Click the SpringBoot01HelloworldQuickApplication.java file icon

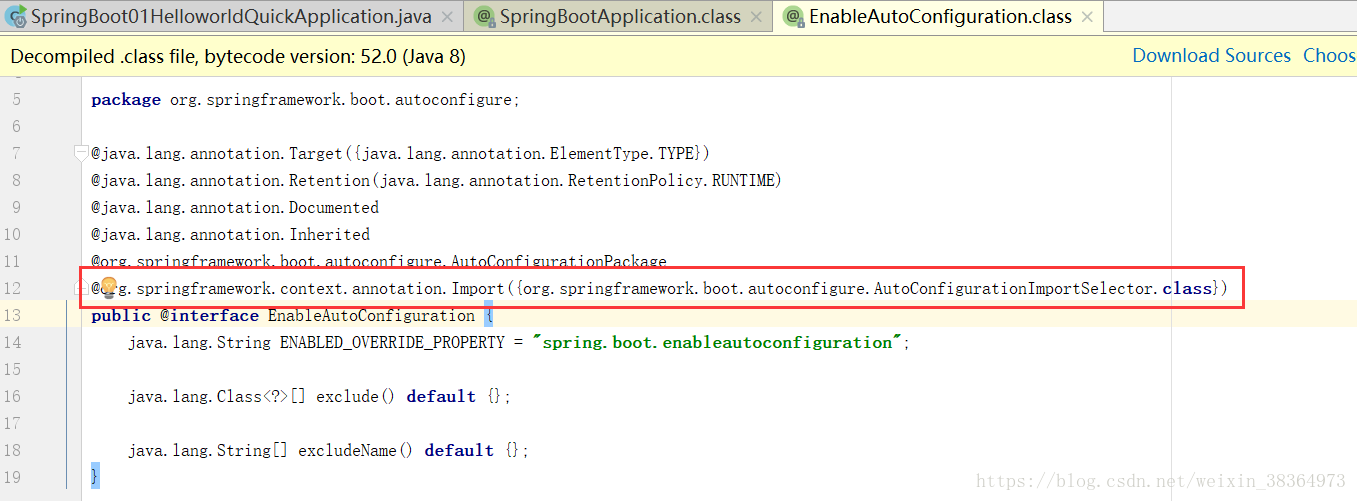click(x=16, y=16)
